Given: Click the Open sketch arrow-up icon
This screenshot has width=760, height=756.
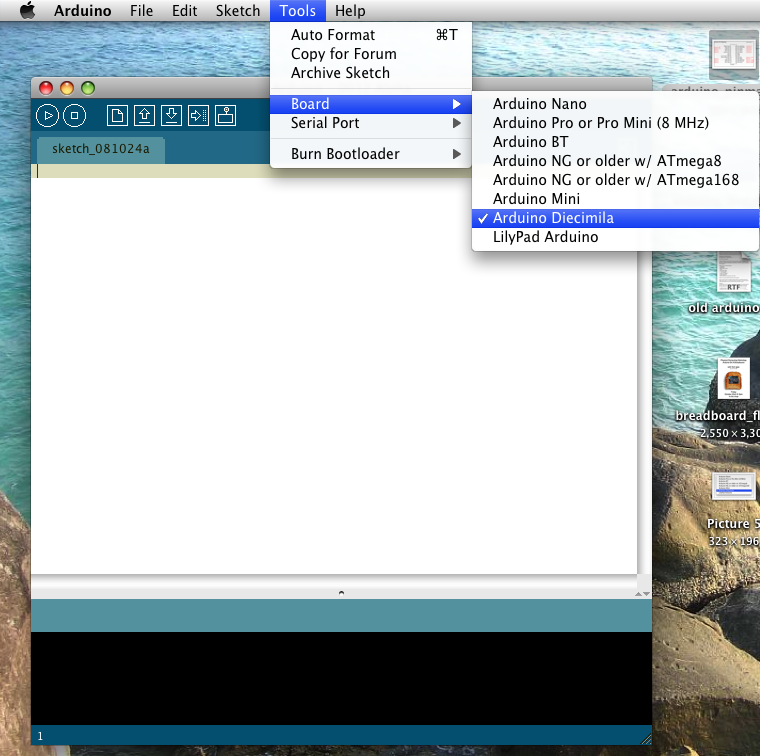Looking at the screenshot, I should coord(144,116).
